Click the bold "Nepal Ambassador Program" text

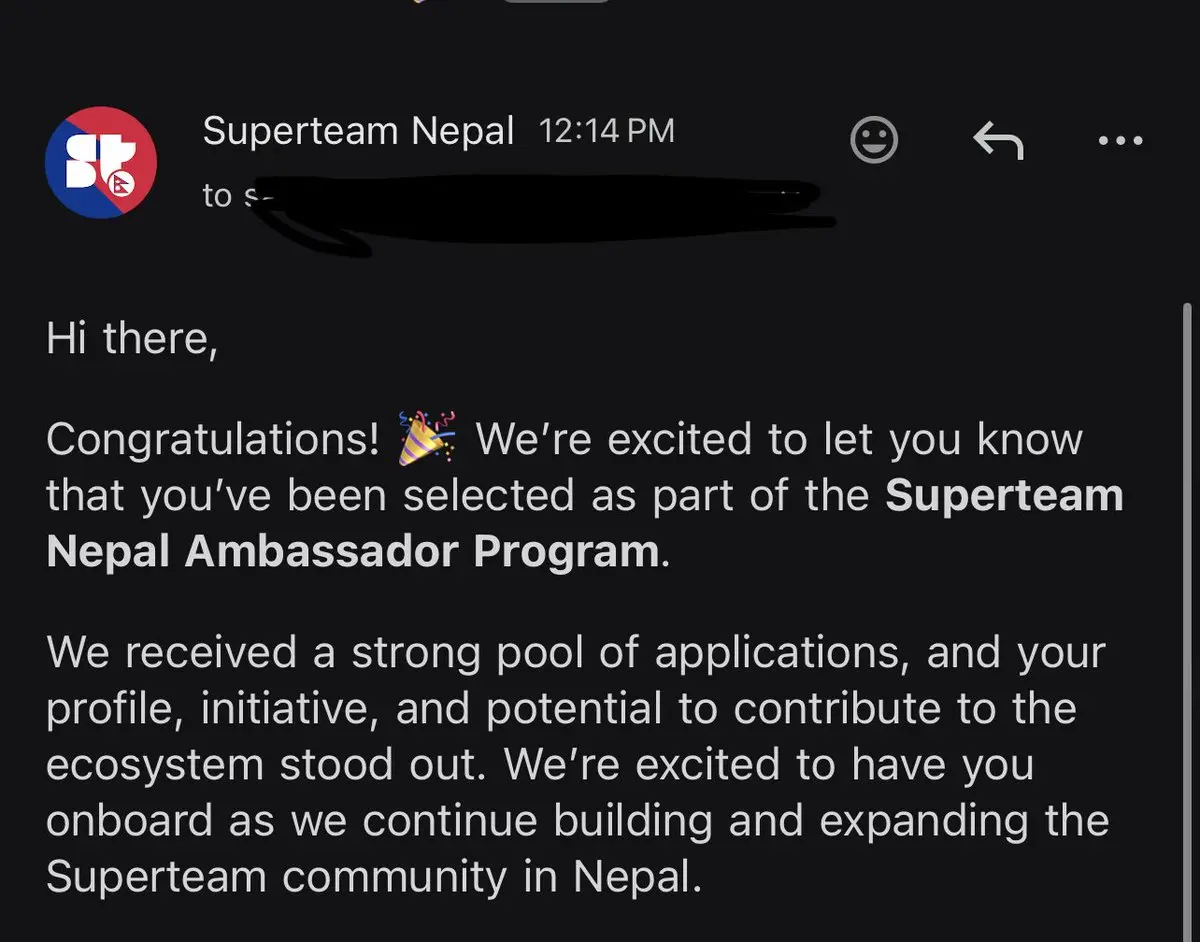coord(352,552)
